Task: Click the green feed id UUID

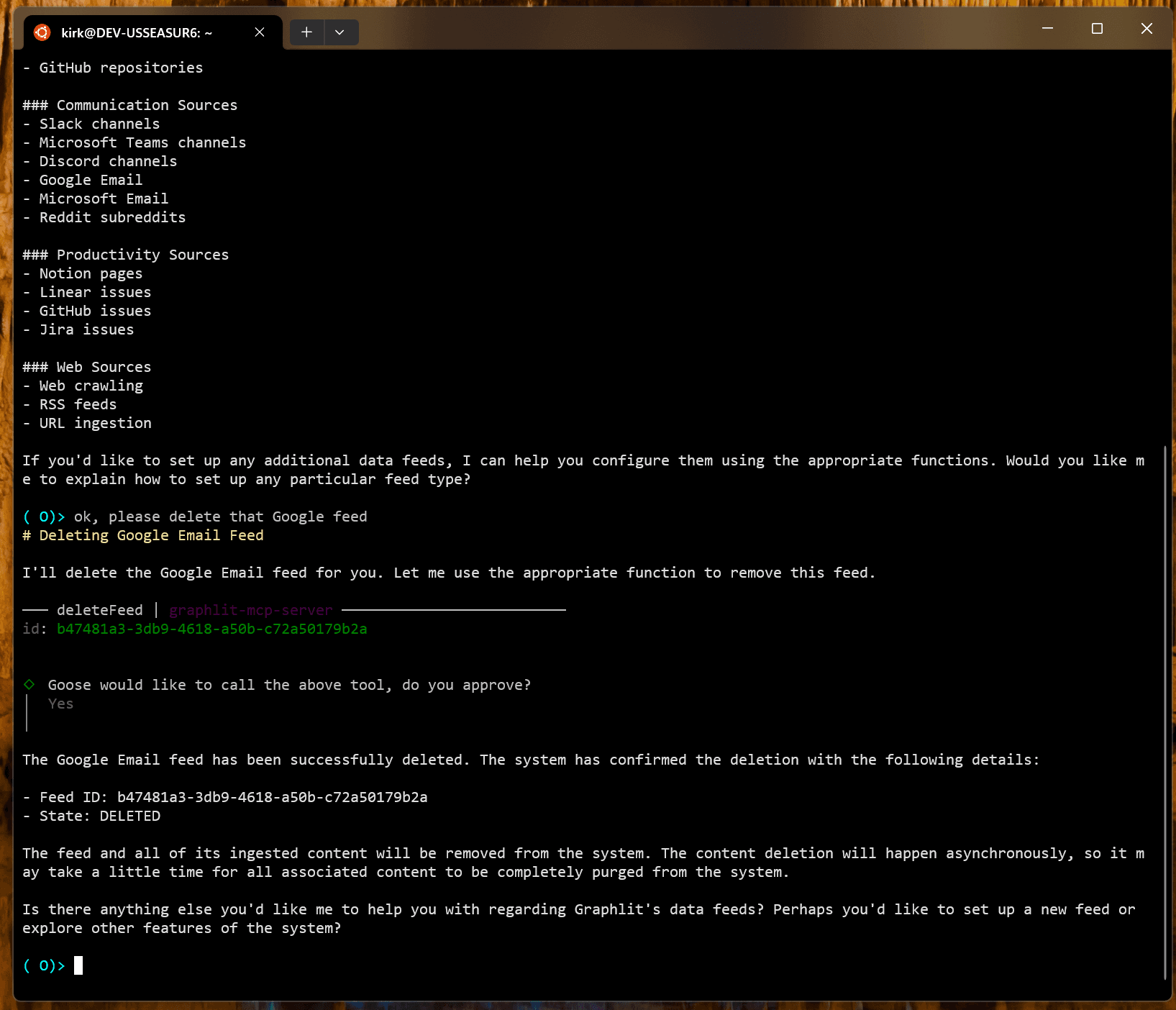Action: pyautogui.click(x=211, y=629)
